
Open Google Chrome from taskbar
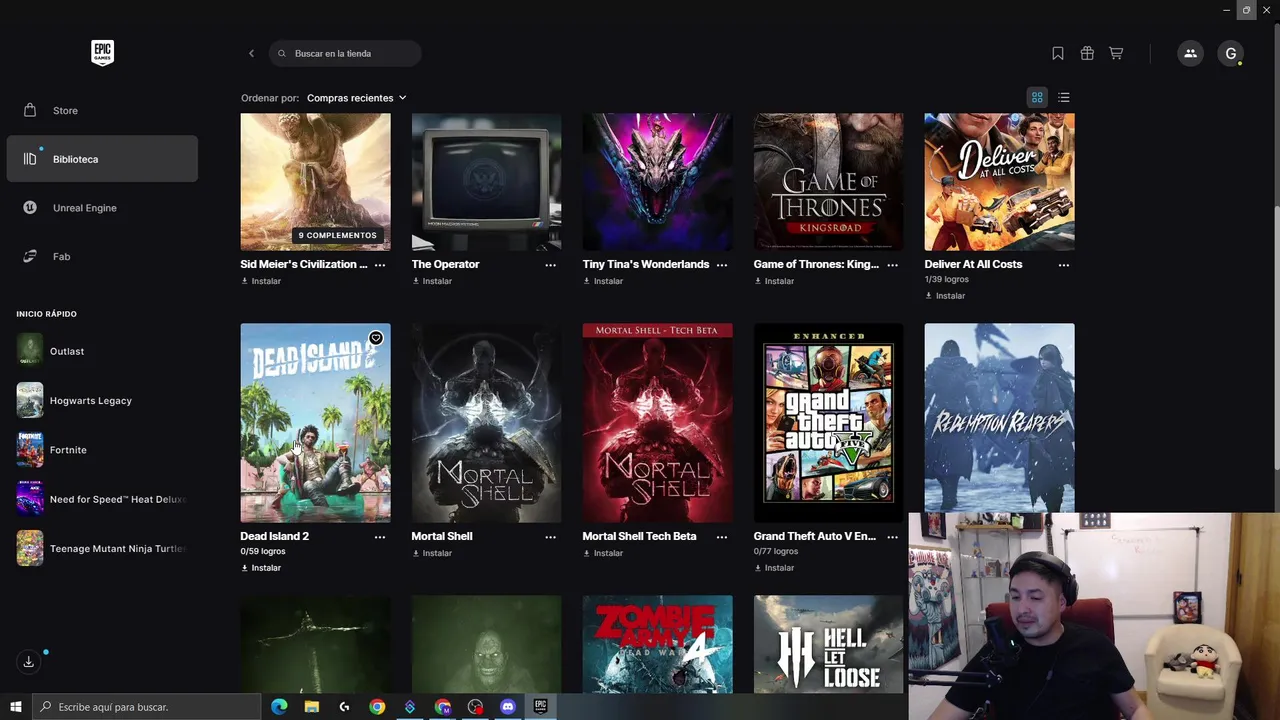pyautogui.click(x=377, y=707)
